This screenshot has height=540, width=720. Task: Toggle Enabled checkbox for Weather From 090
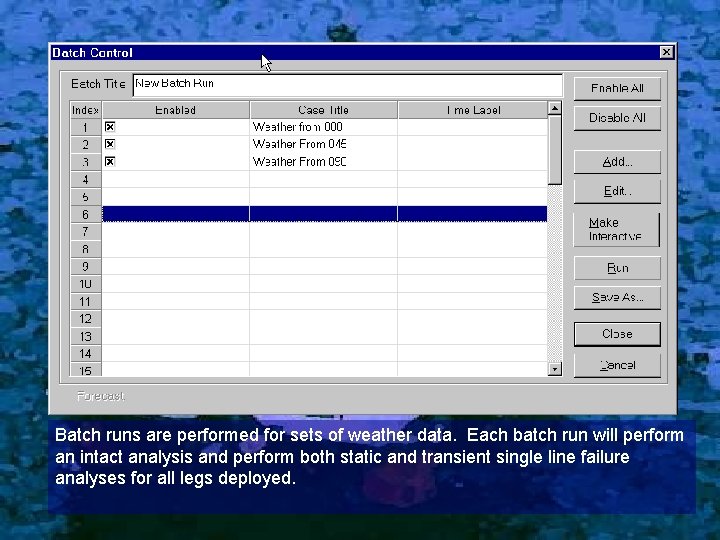point(110,162)
